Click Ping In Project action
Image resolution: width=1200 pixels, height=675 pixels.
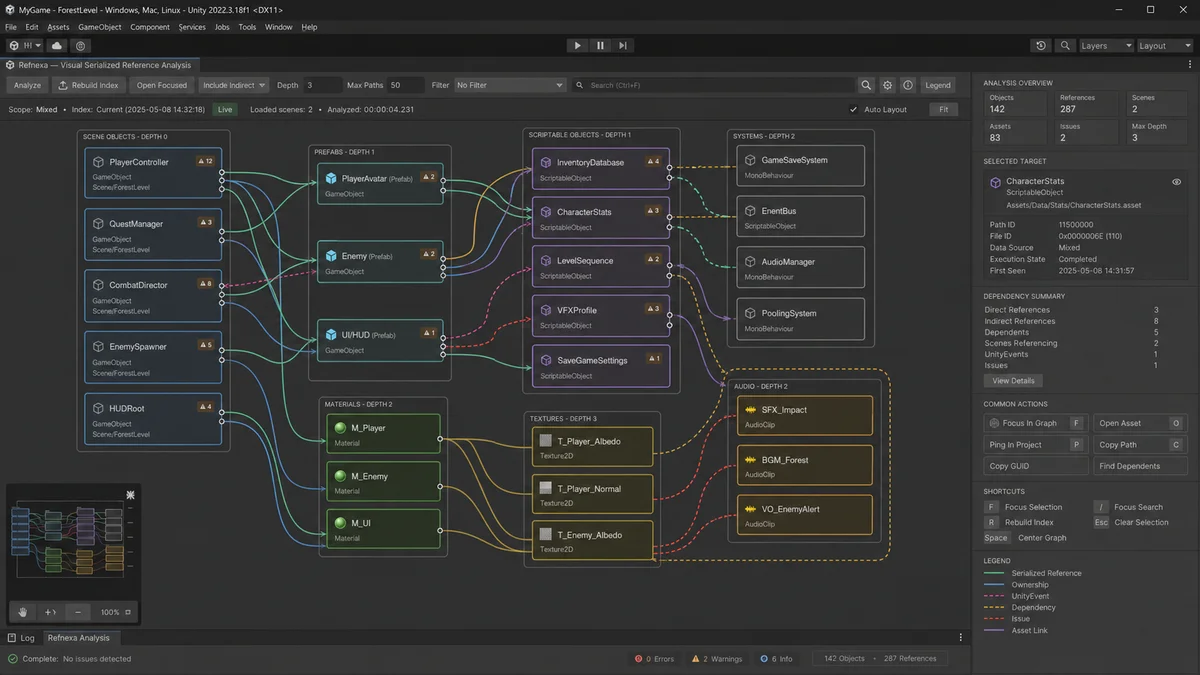[1035, 445]
